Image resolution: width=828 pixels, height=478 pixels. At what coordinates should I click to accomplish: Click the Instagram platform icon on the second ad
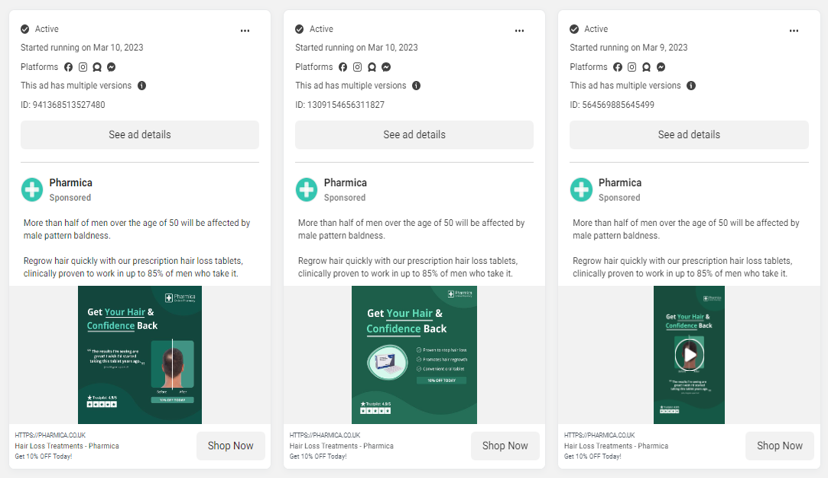click(357, 67)
